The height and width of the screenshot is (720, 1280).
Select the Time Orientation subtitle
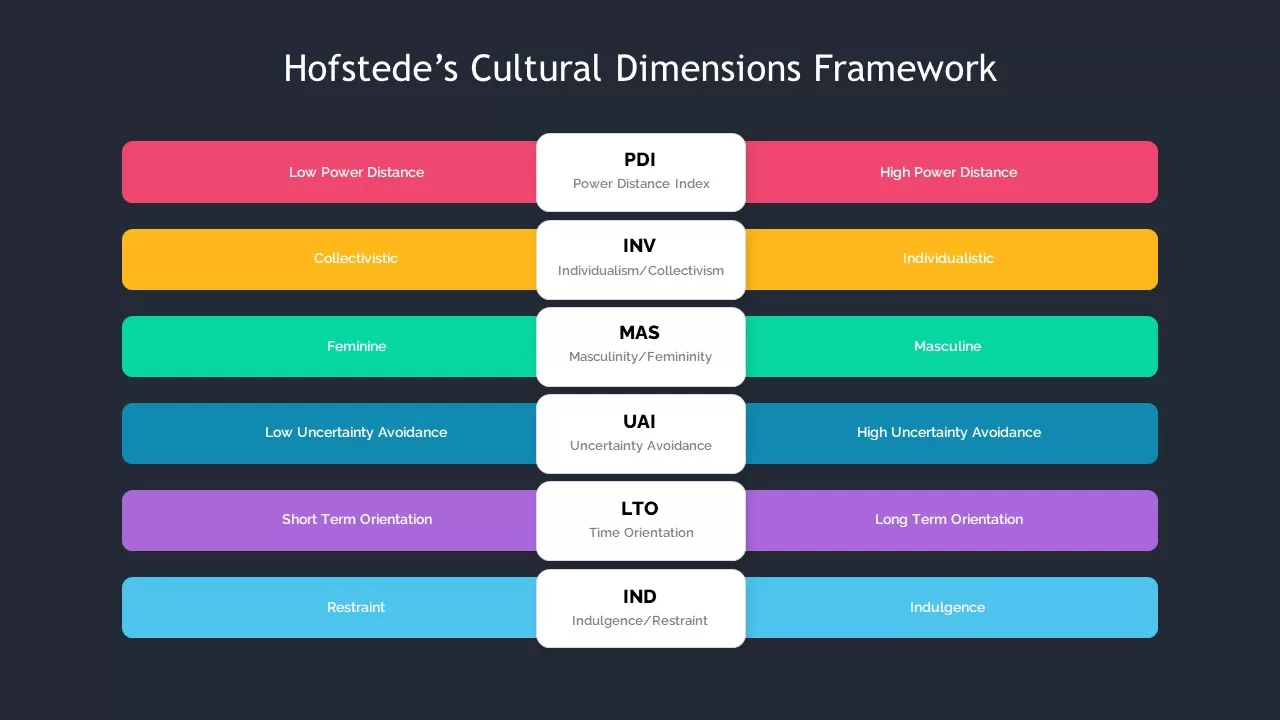(641, 533)
